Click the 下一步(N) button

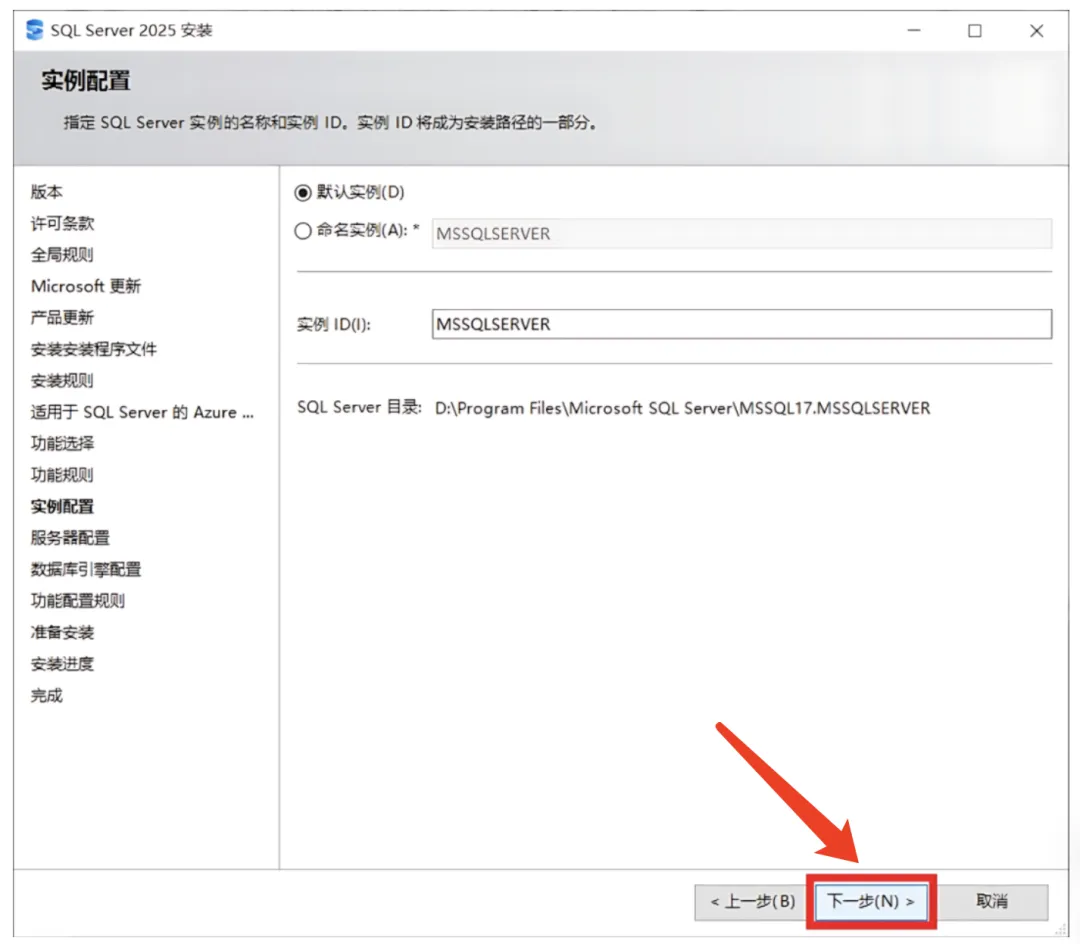click(871, 901)
